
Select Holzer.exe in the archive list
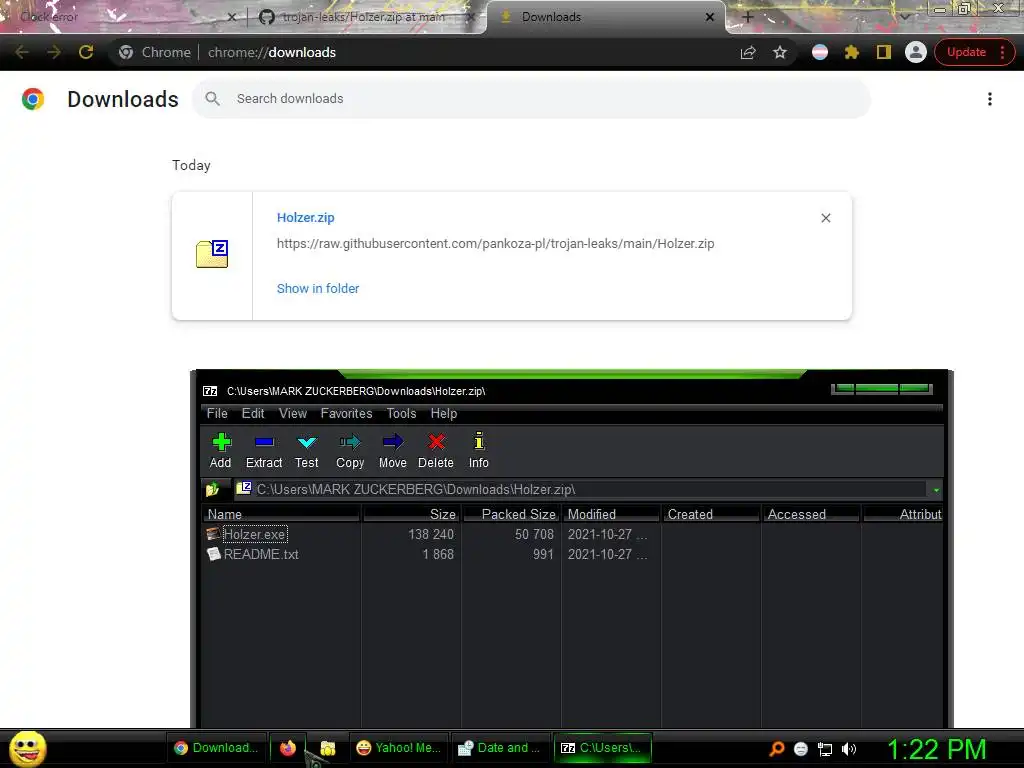coord(255,534)
